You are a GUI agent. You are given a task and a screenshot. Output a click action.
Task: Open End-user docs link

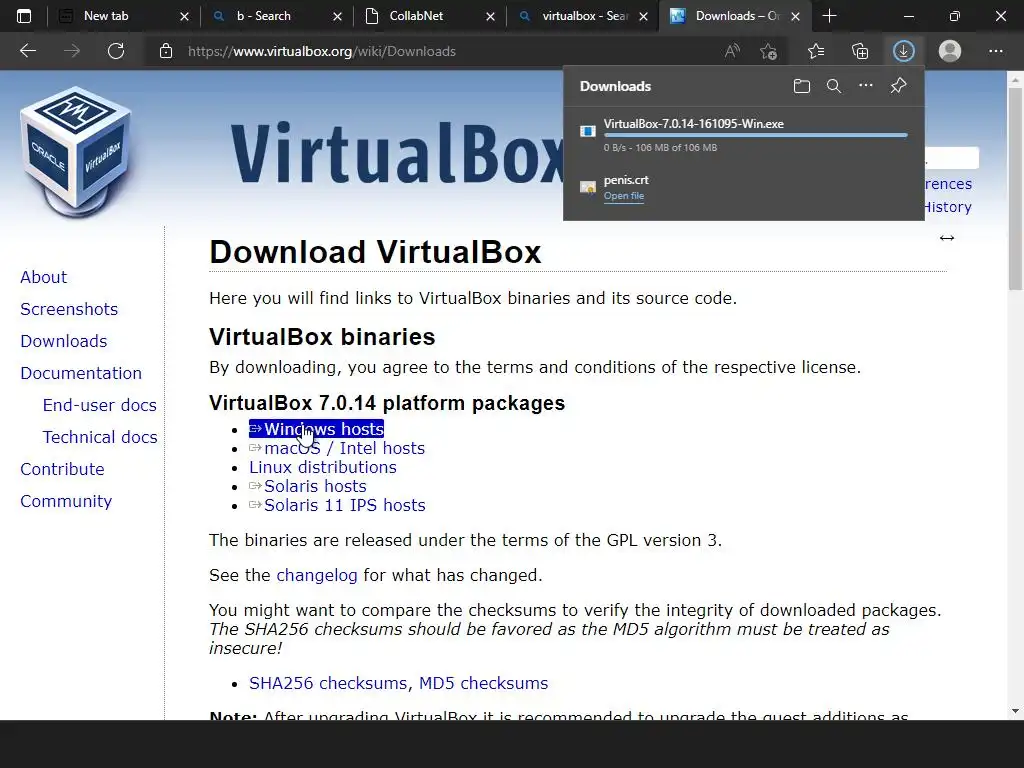100,405
